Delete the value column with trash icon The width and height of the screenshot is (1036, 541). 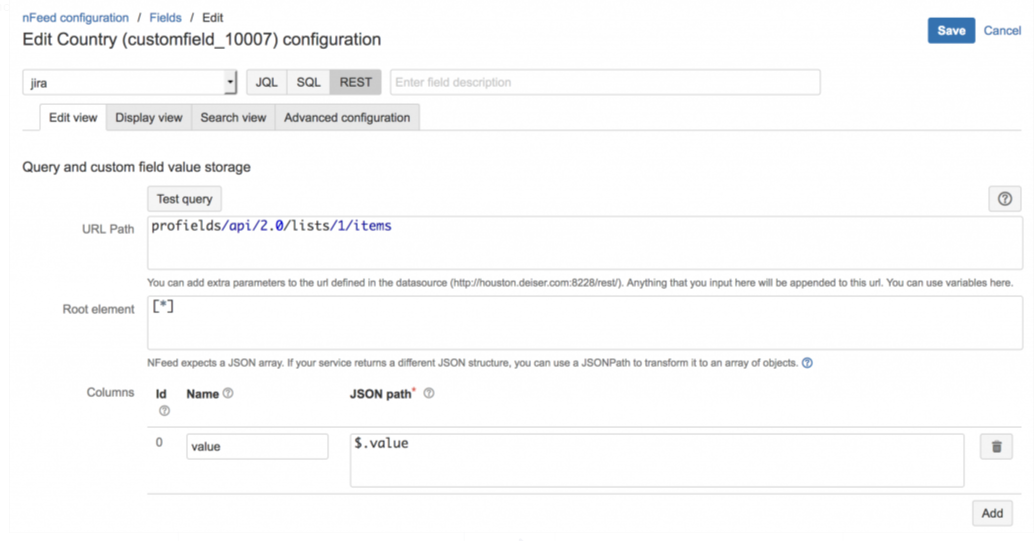tap(996, 447)
